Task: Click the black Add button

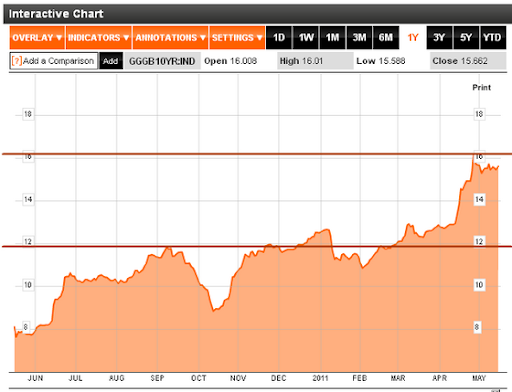Action: [111, 61]
